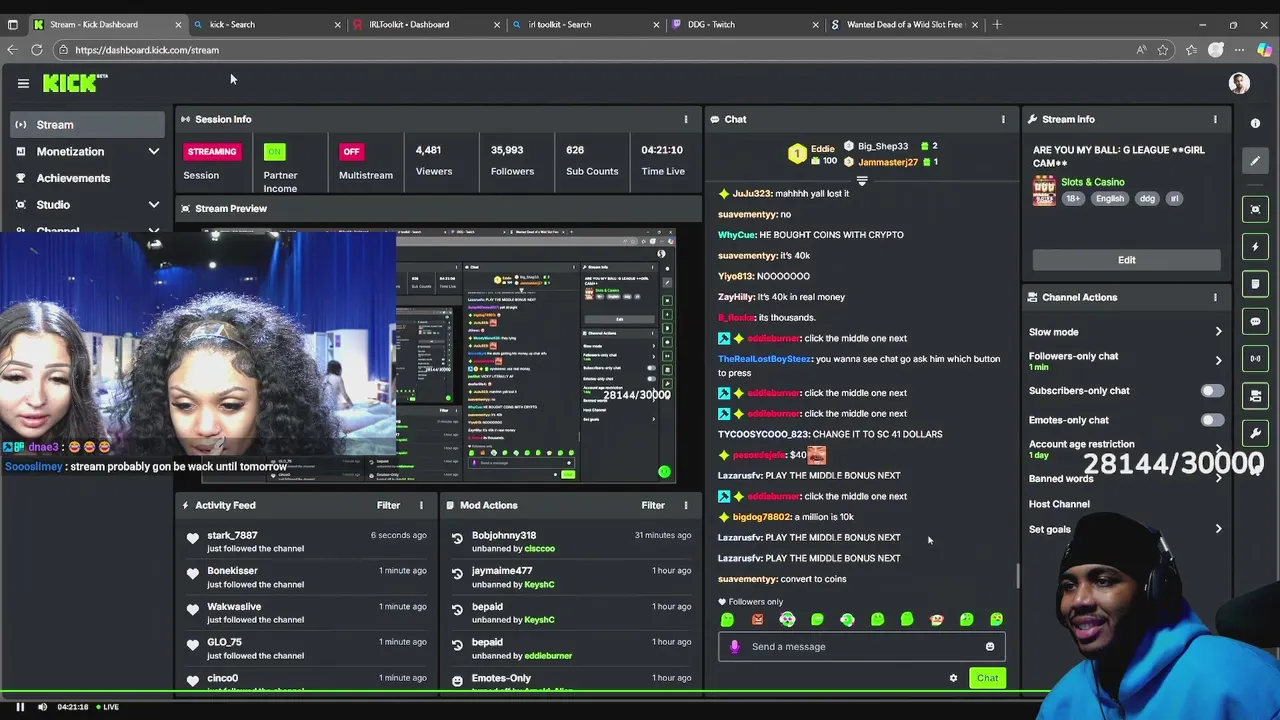Select Stream in sidebar
The image size is (1280, 720).
tap(88, 125)
